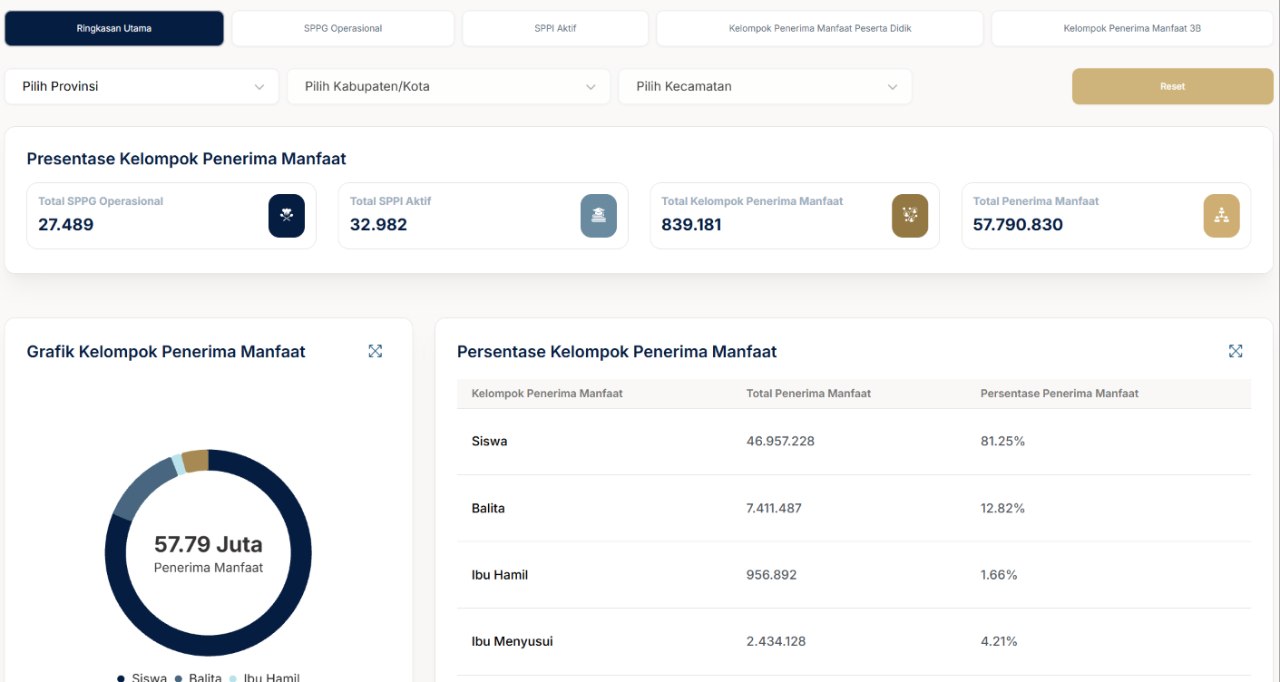The width and height of the screenshot is (1280, 682).
Task: Click the value 2.434.128
Action: [x=776, y=641]
